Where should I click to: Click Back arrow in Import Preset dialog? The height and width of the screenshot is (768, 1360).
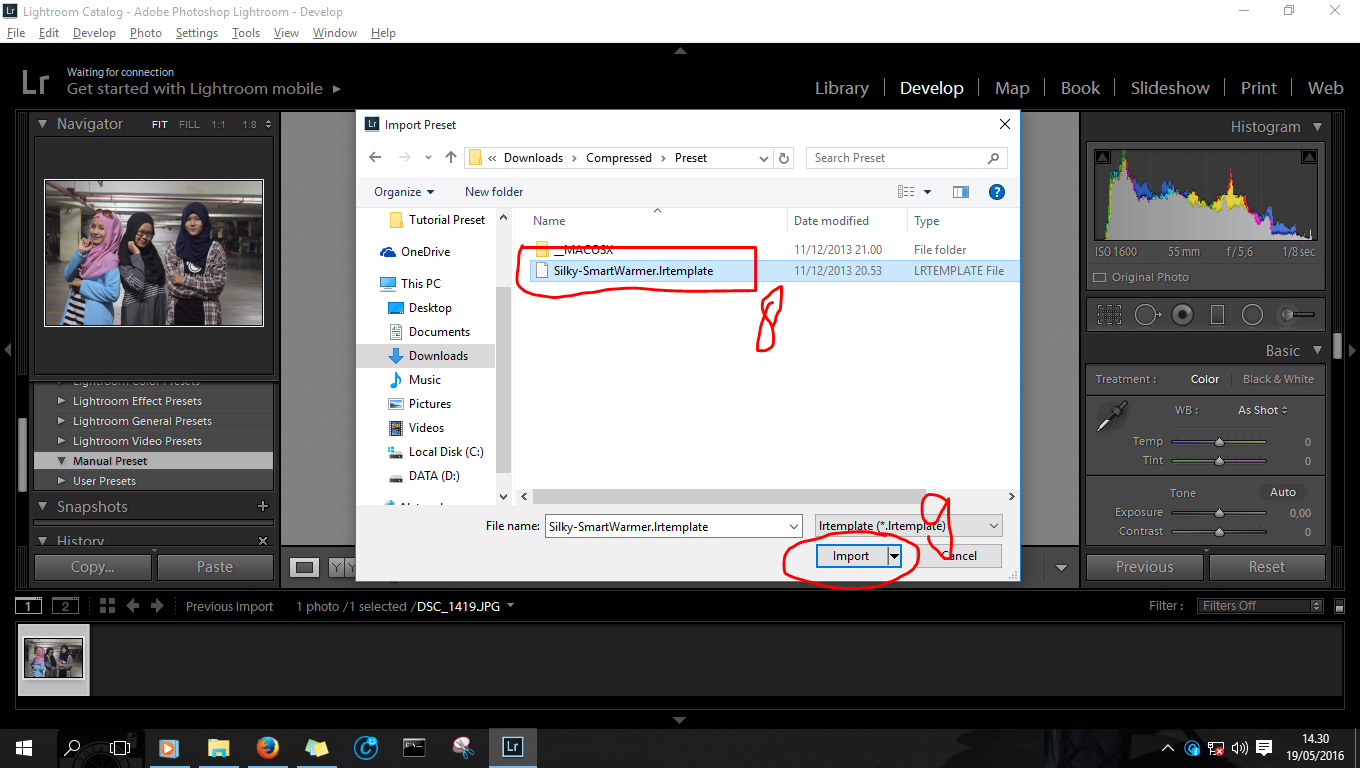pyautogui.click(x=375, y=158)
